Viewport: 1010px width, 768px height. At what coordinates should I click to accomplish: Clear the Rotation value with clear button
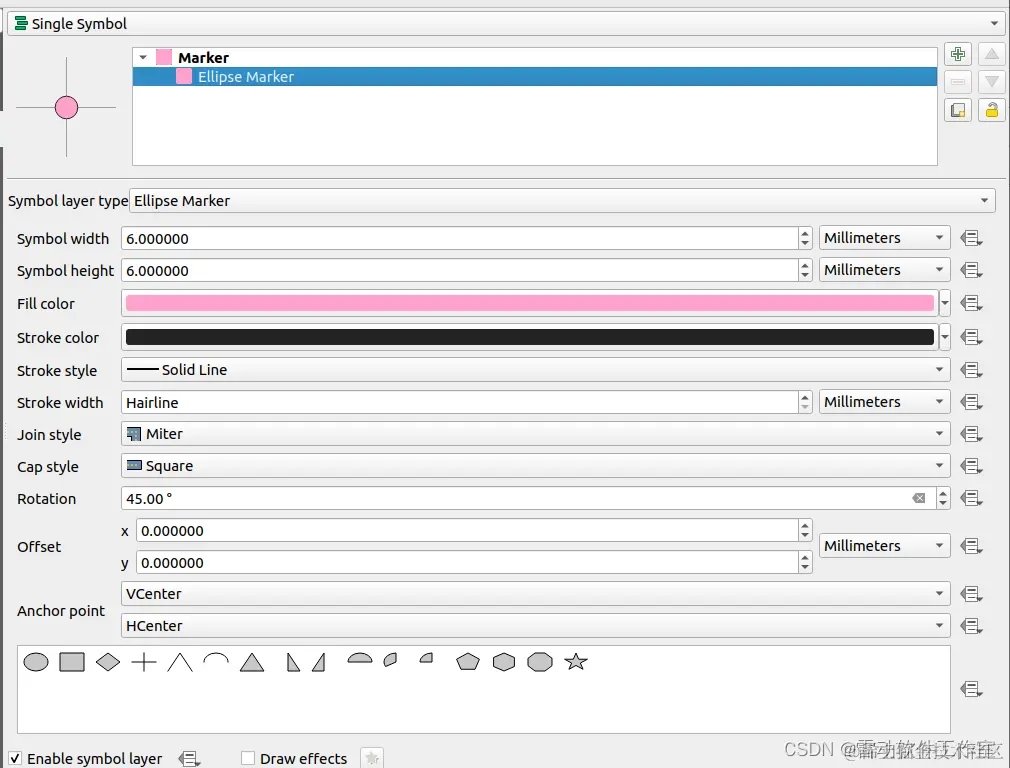coord(919,498)
